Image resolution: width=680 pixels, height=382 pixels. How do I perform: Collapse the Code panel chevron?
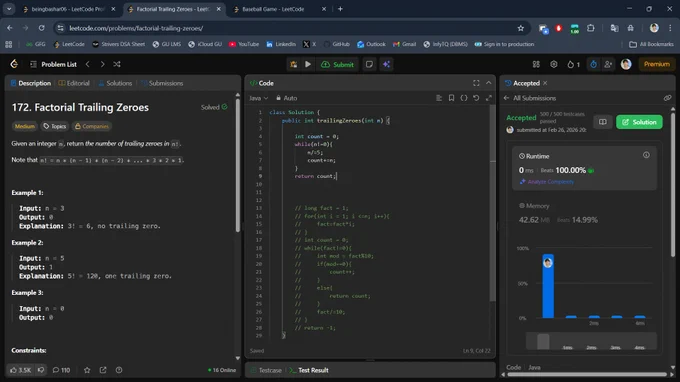[x=489, y=83]
